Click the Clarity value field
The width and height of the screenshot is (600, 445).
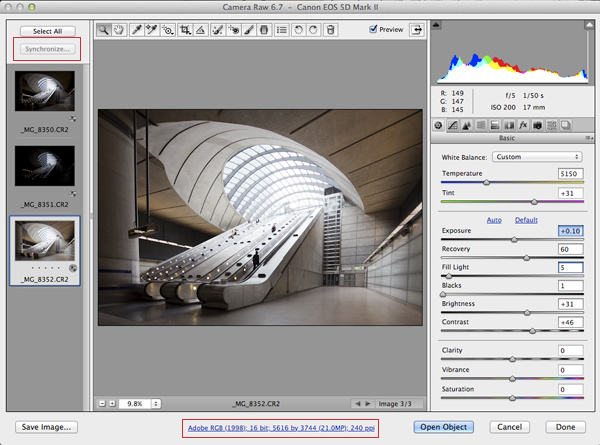click(x=571, y=350)
